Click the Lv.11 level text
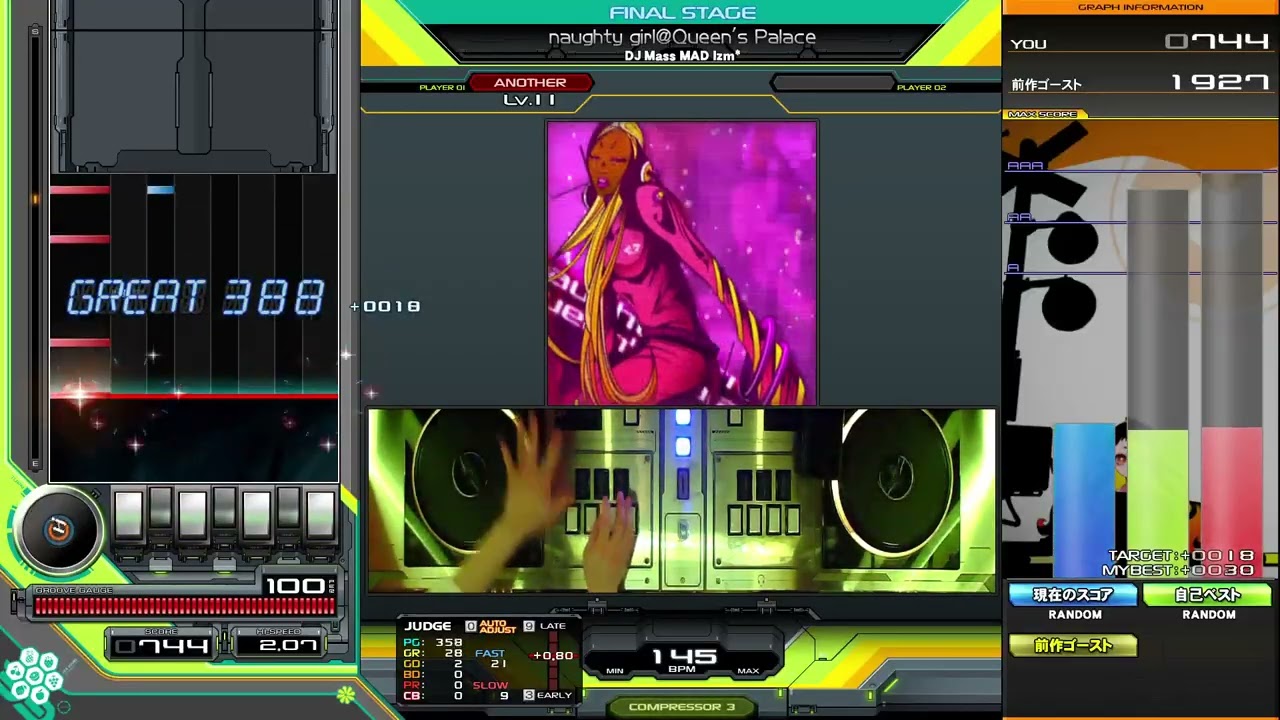 coord(530,100)
